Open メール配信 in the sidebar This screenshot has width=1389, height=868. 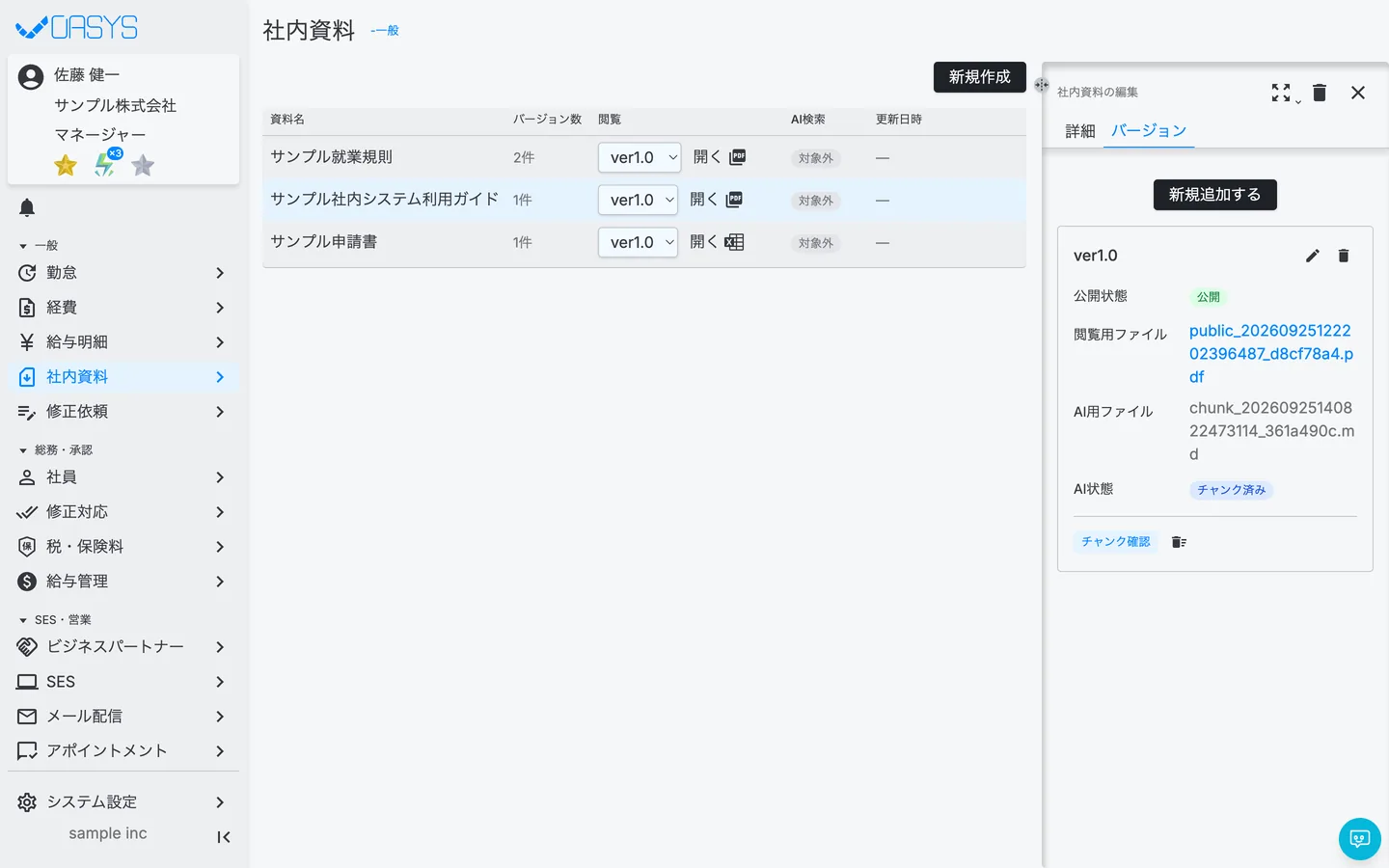[x=123, y=717]
